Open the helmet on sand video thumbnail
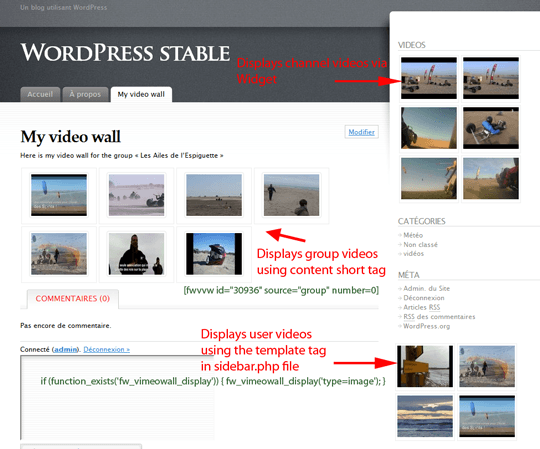Image resolution: width=540 pixels, height=449 pixels. click(214, 254)
